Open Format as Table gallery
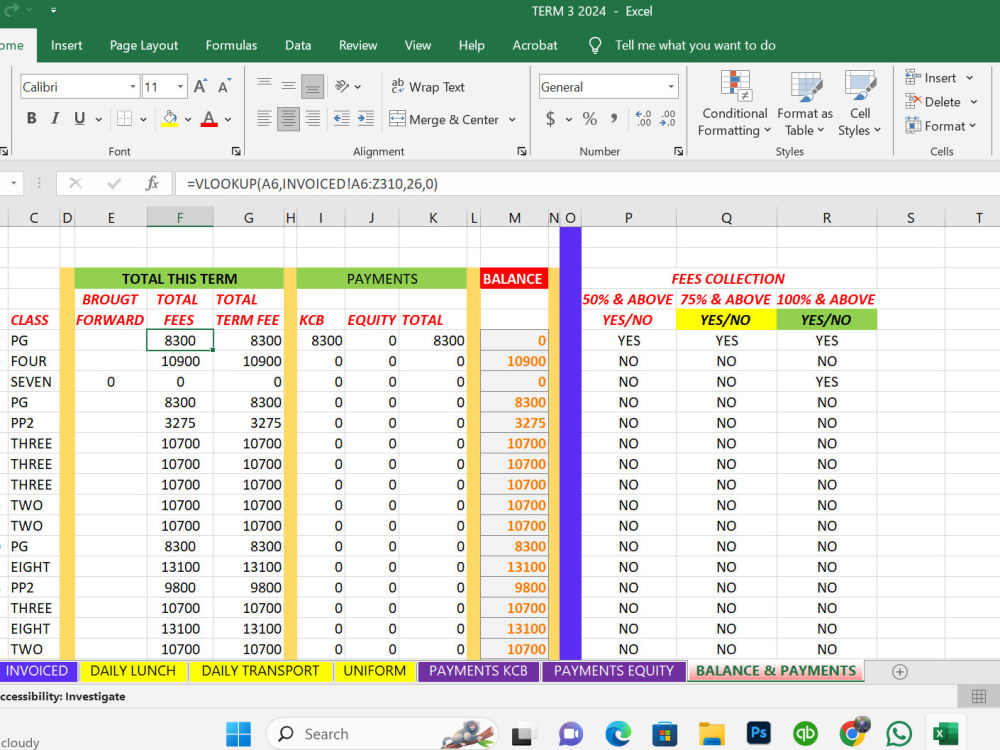1000x750 pixels. coord(805,104)
